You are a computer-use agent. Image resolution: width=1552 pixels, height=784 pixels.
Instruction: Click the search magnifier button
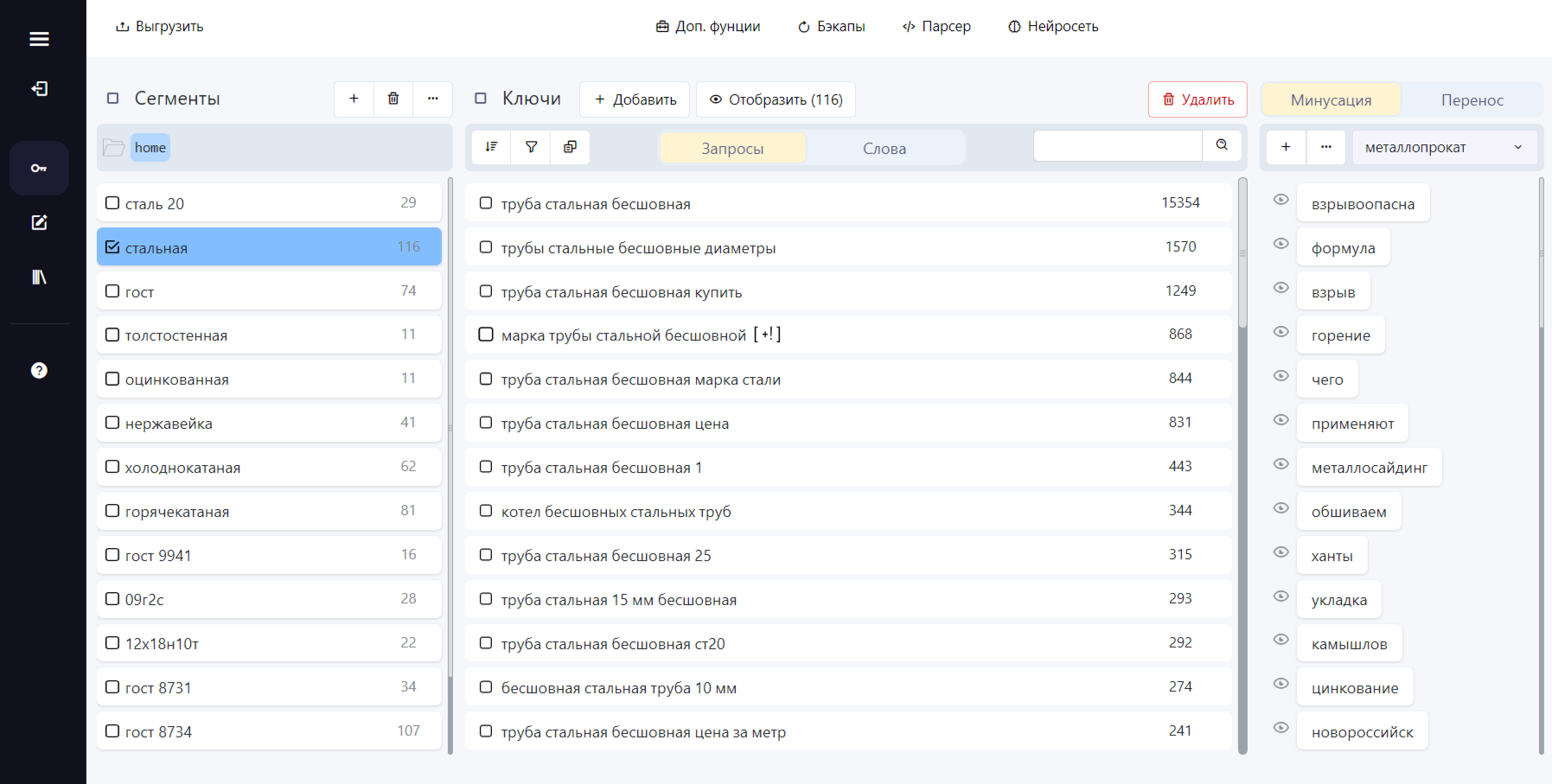pos(1222,145)
